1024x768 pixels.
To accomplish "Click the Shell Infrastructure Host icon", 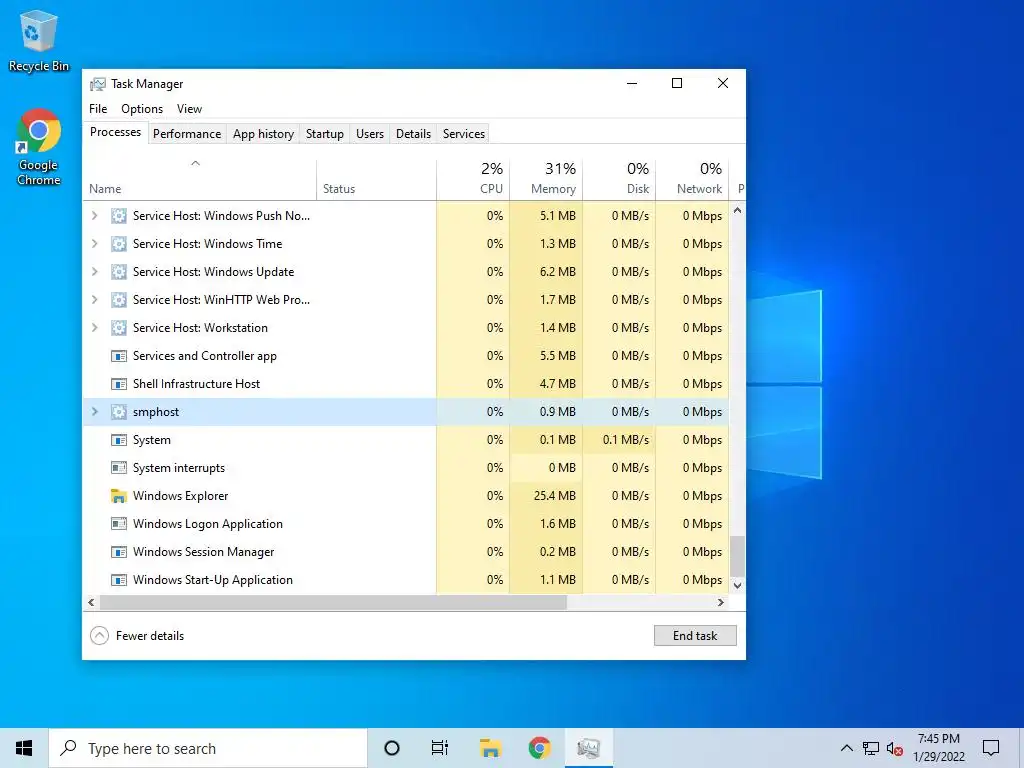I will [119, 384].
